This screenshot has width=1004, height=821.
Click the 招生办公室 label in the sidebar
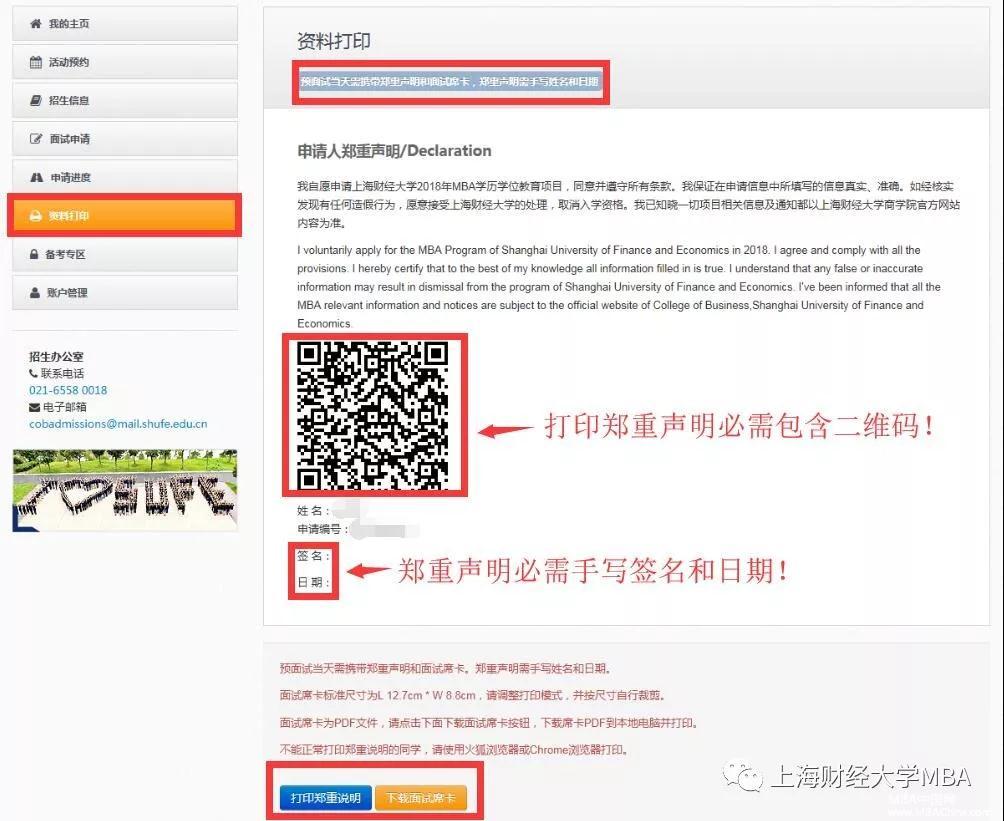pos(56,357)
